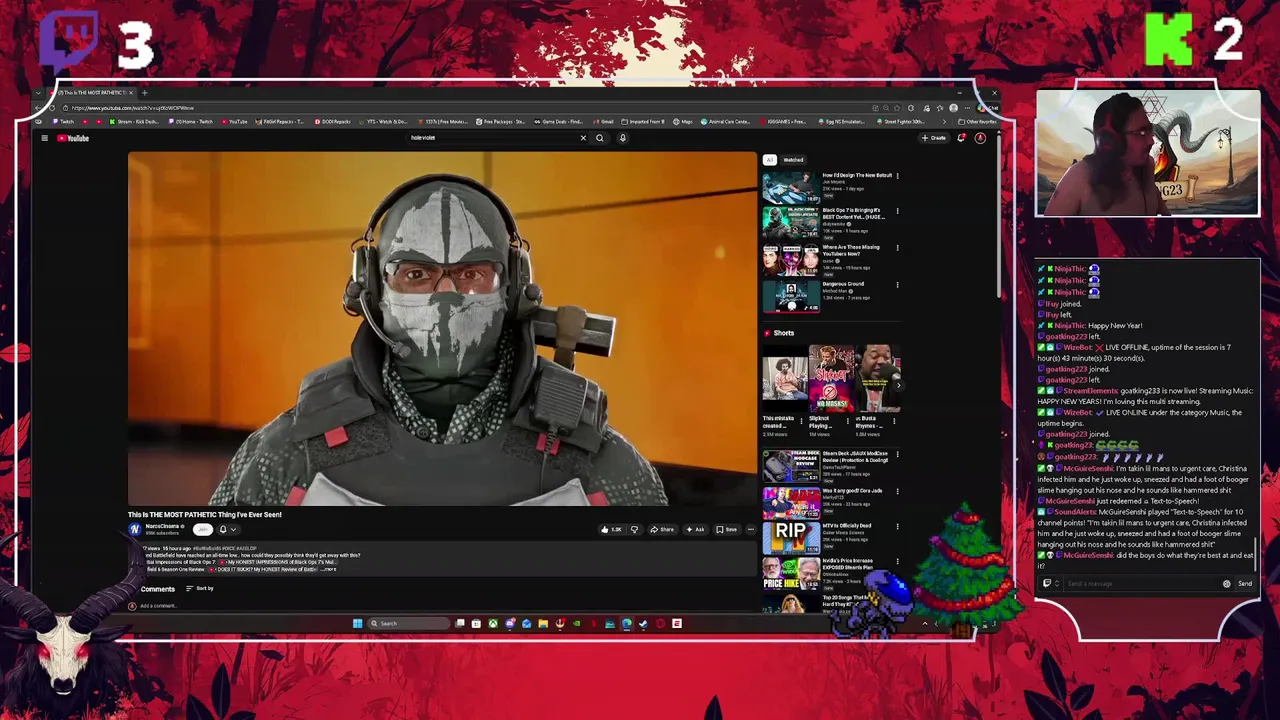The width and height of the screenshot is (1280, 720).
Task: Select the active YouTube browser tab
Action: click(x=92, y=93)
